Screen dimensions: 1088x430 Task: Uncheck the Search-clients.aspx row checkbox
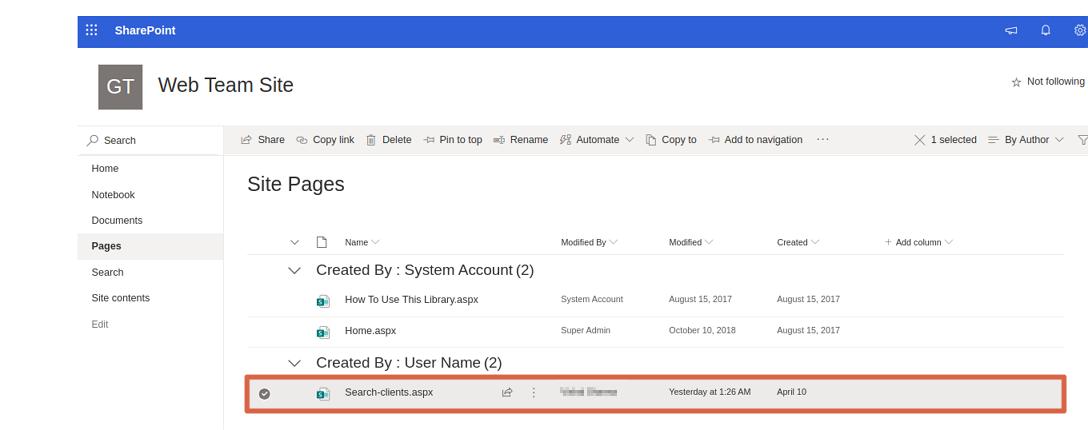tap(264, 394)
